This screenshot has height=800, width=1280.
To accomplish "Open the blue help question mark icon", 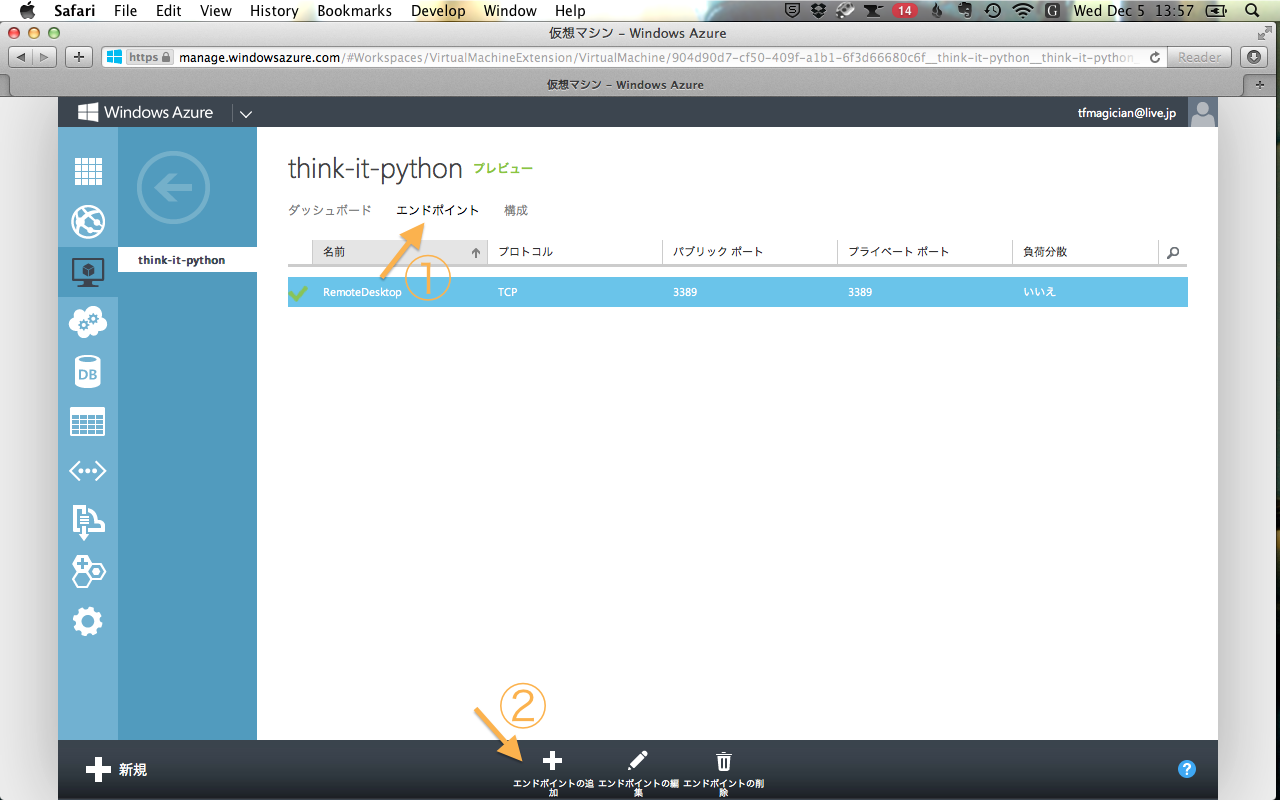I will click(x=1187, y=769).
